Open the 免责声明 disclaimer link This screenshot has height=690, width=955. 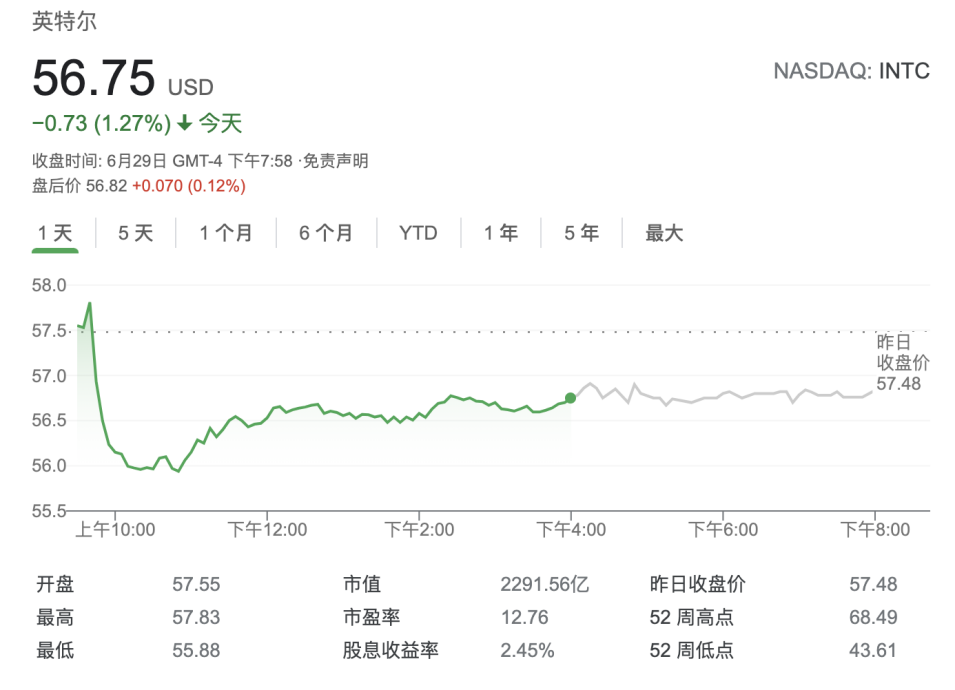point(336,161)
